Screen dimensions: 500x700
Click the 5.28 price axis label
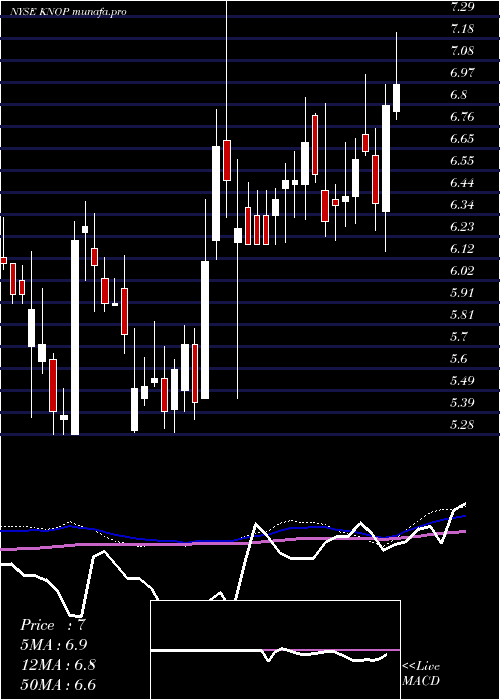(x=462, y=424)
